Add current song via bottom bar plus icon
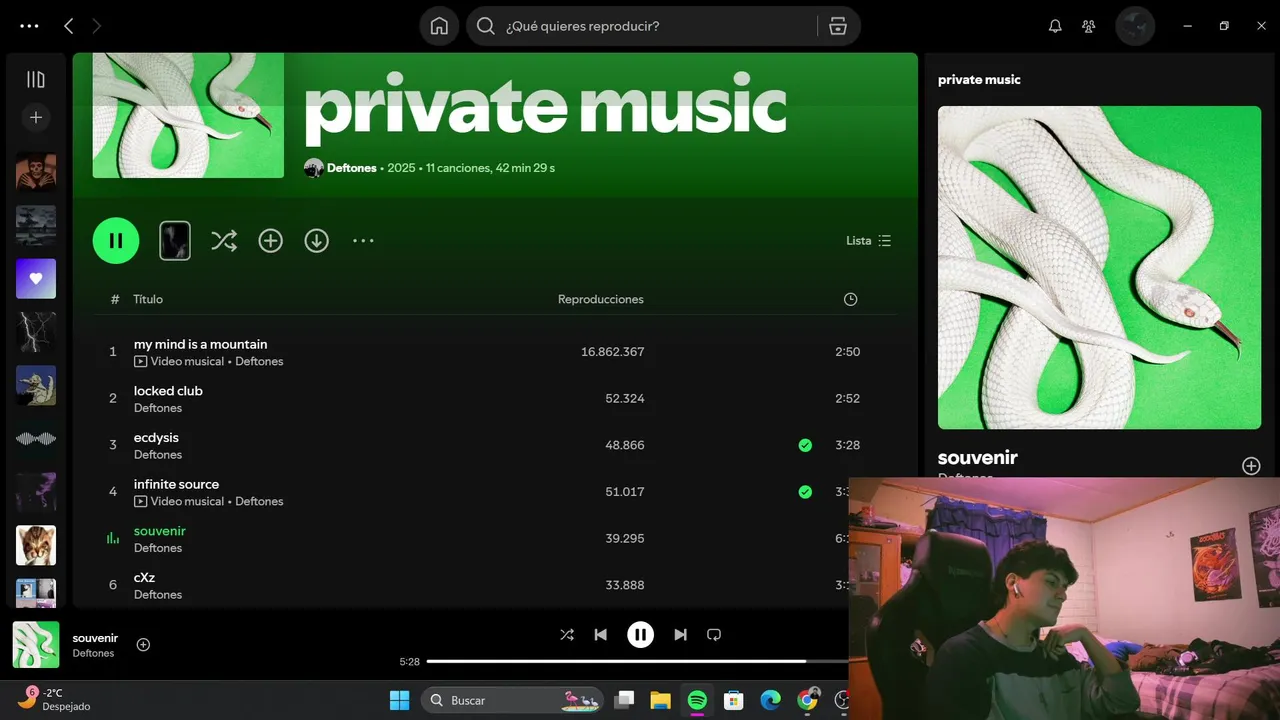This screenshot has width=1280, height=720. pos(143,645)
